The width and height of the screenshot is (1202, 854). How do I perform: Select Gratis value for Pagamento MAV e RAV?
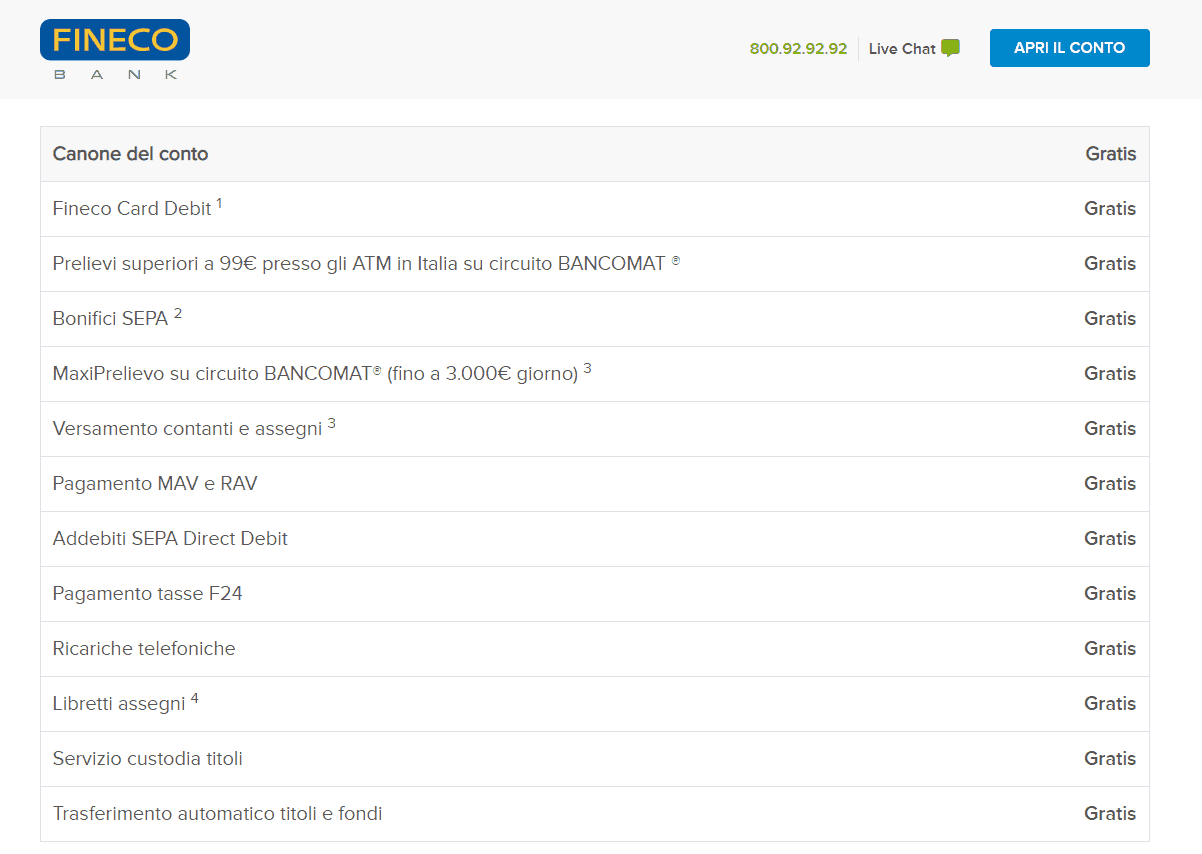point(1111,484)
